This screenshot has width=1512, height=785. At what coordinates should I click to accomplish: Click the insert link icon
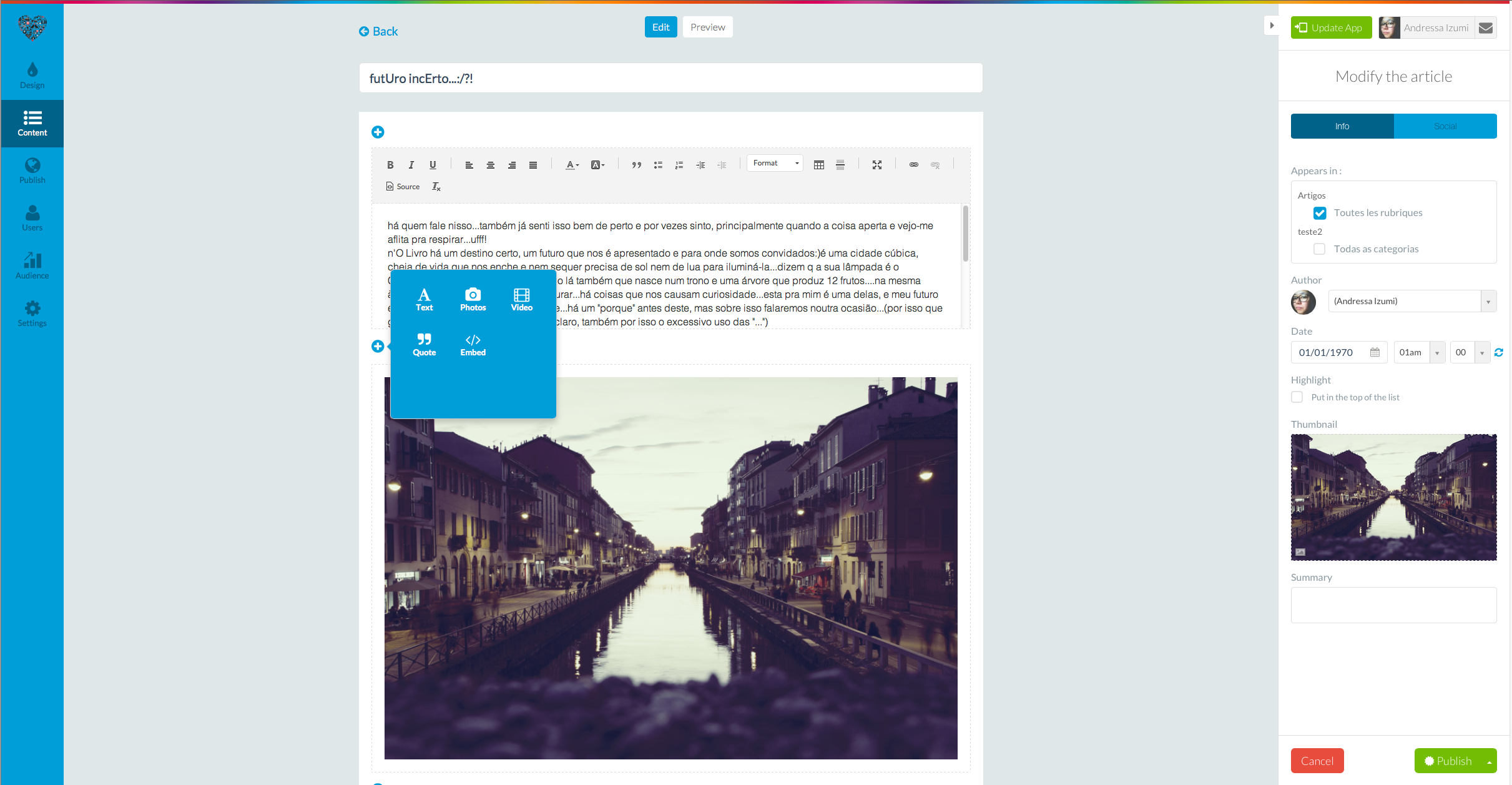913,165
